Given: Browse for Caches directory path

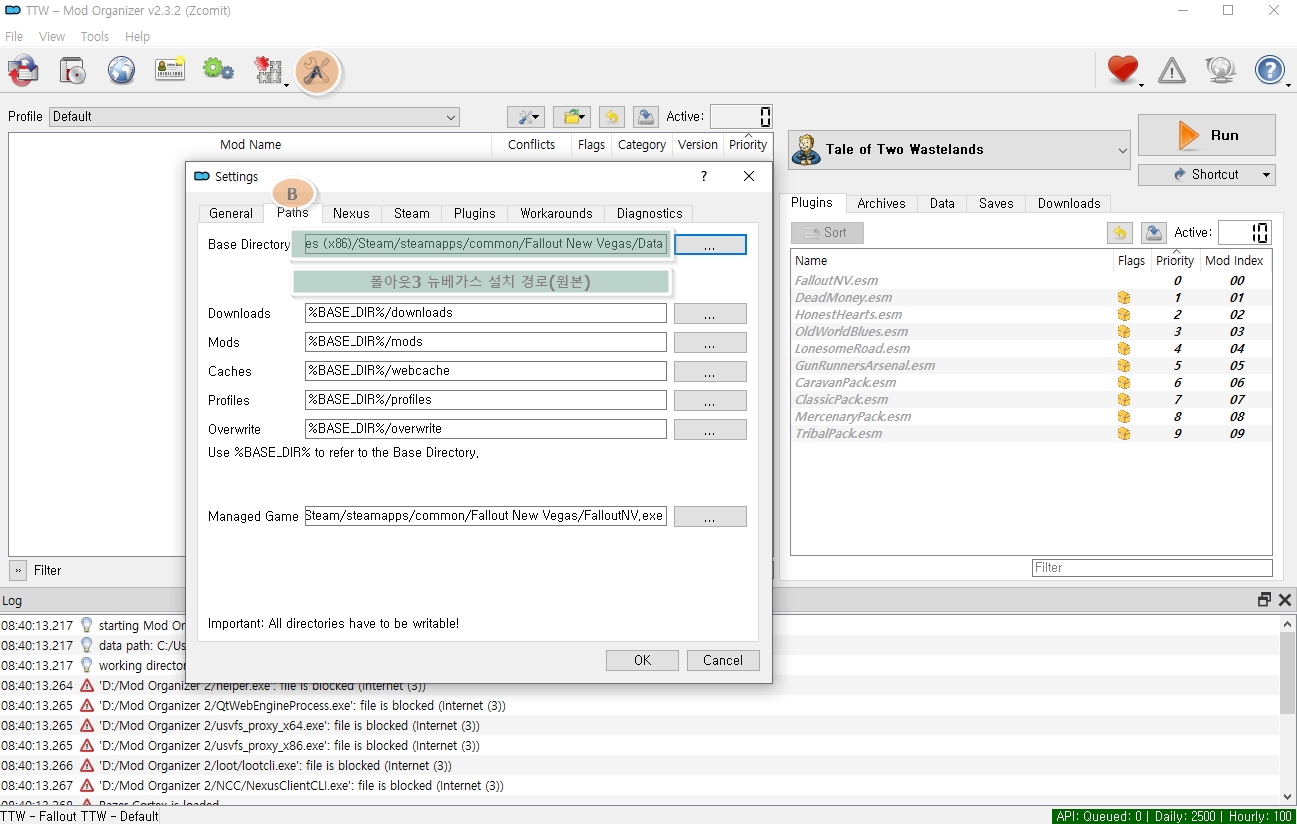Looking at the screenshot, I should (710, 372).
